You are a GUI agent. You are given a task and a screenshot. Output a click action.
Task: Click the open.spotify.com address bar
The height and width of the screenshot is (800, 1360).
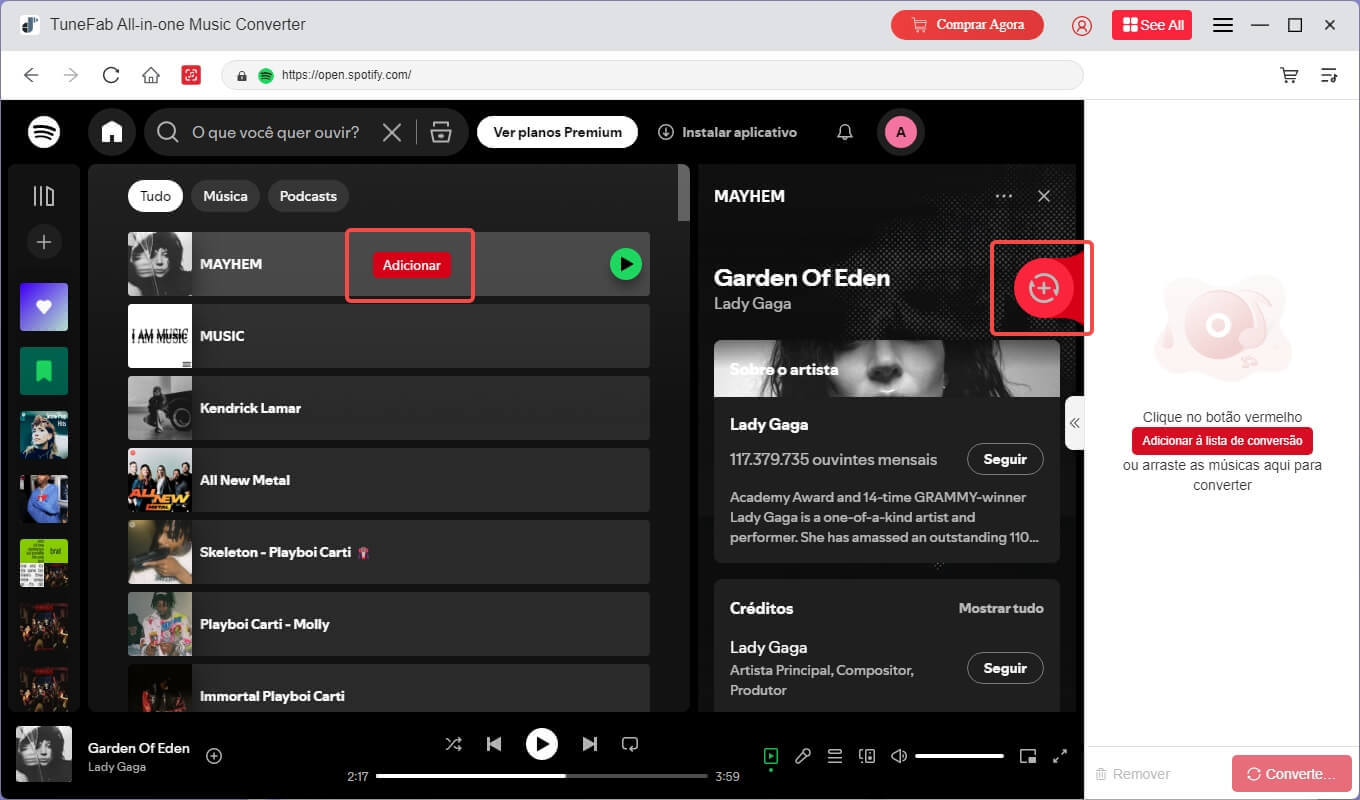coord(652,75)
